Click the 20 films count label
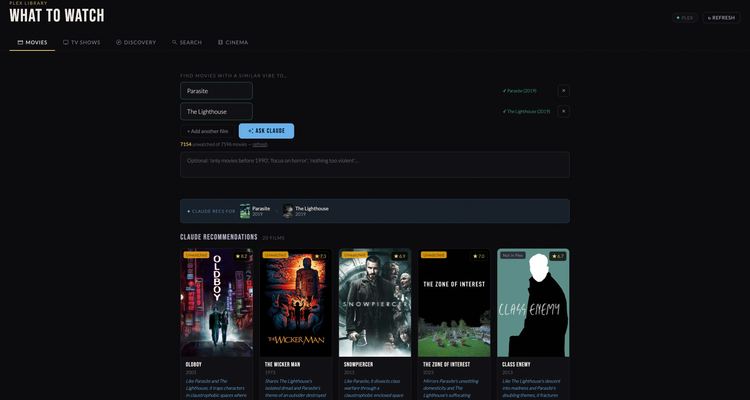 pos(274,238)
